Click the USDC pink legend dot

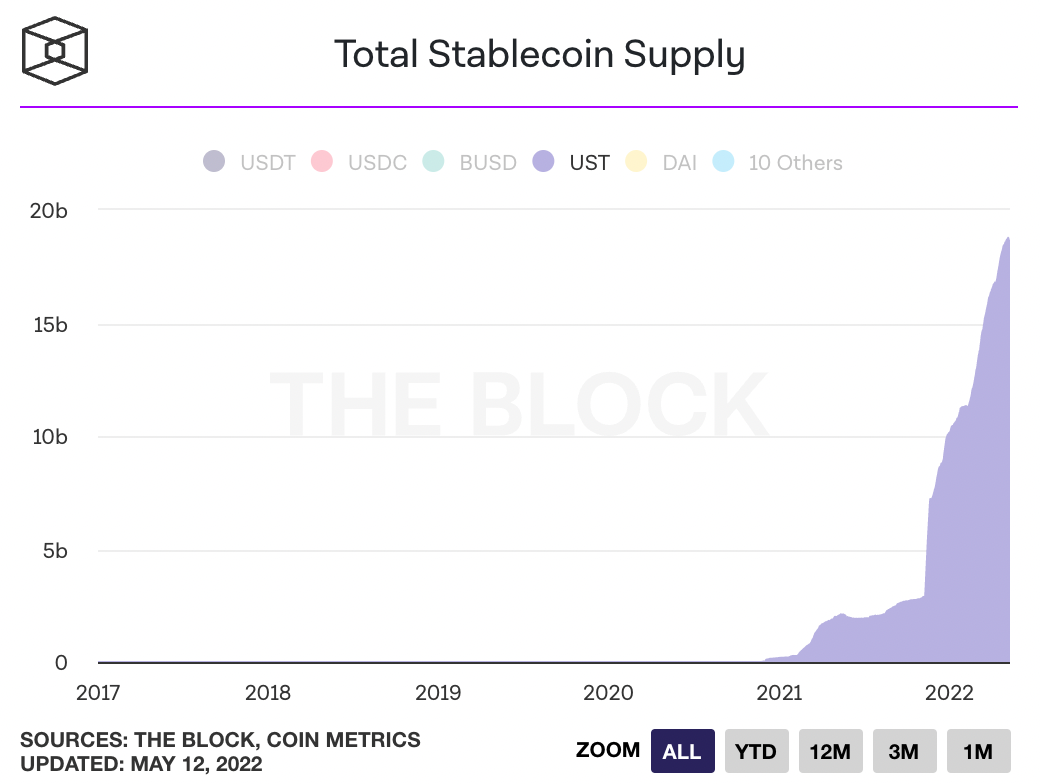pyautogui.click(x=322, y=161)
